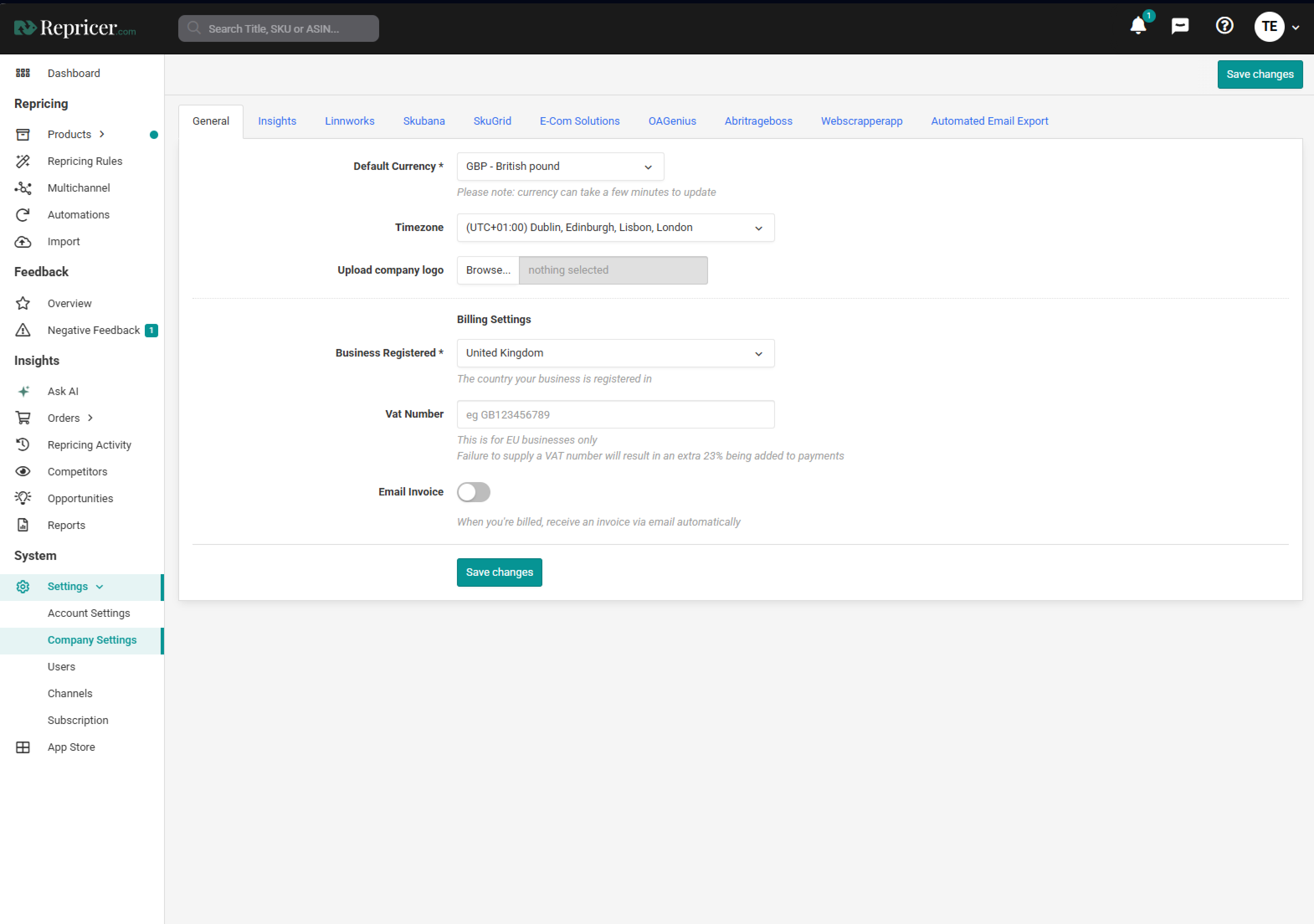This screenshot has height=924, width=1314.
Task: Switch to the Linnworks tab
Action: (350, 121)
